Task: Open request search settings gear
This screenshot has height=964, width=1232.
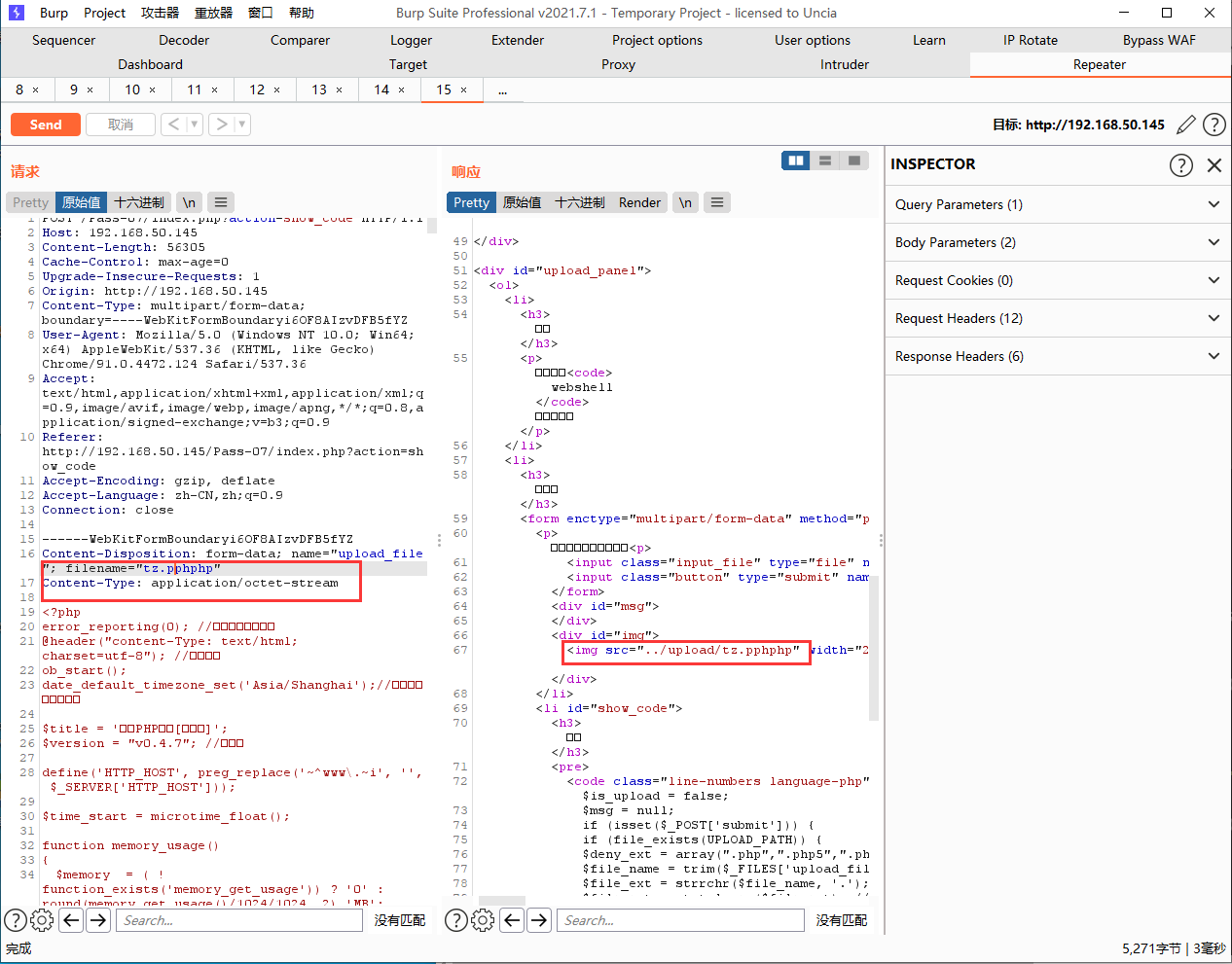Action: click(42, 920)
